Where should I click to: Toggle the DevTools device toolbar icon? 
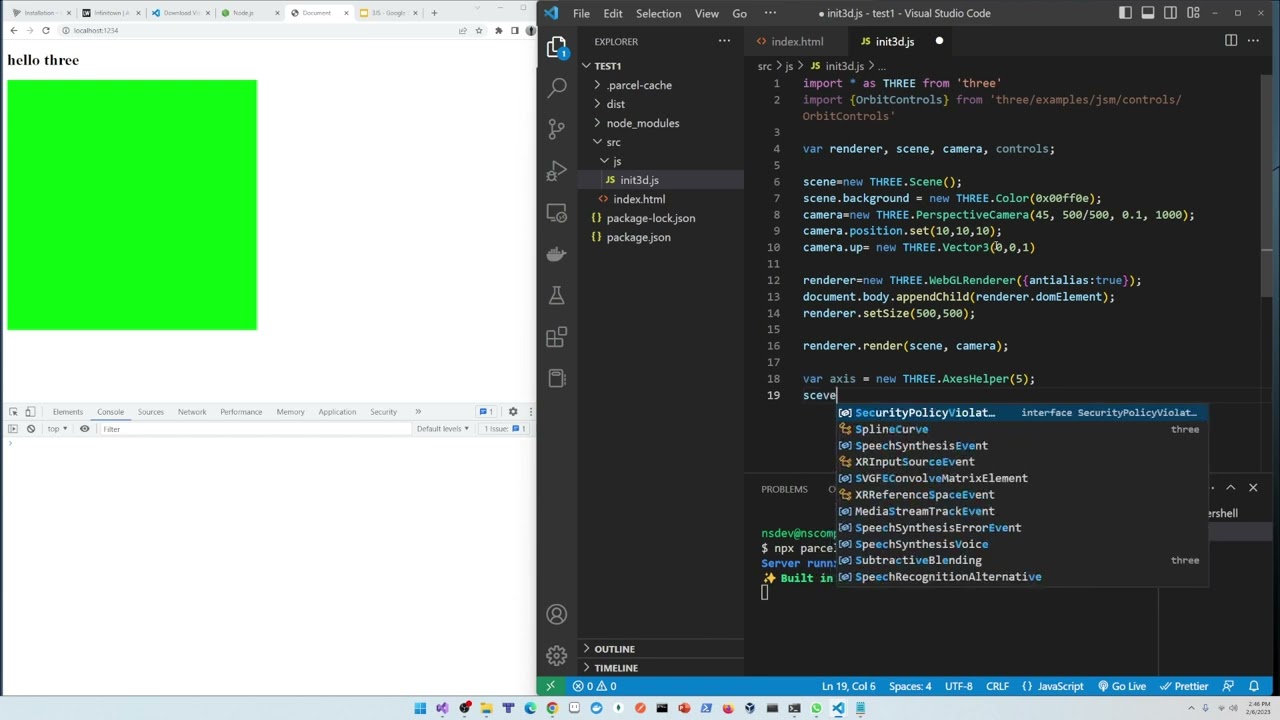30,412
